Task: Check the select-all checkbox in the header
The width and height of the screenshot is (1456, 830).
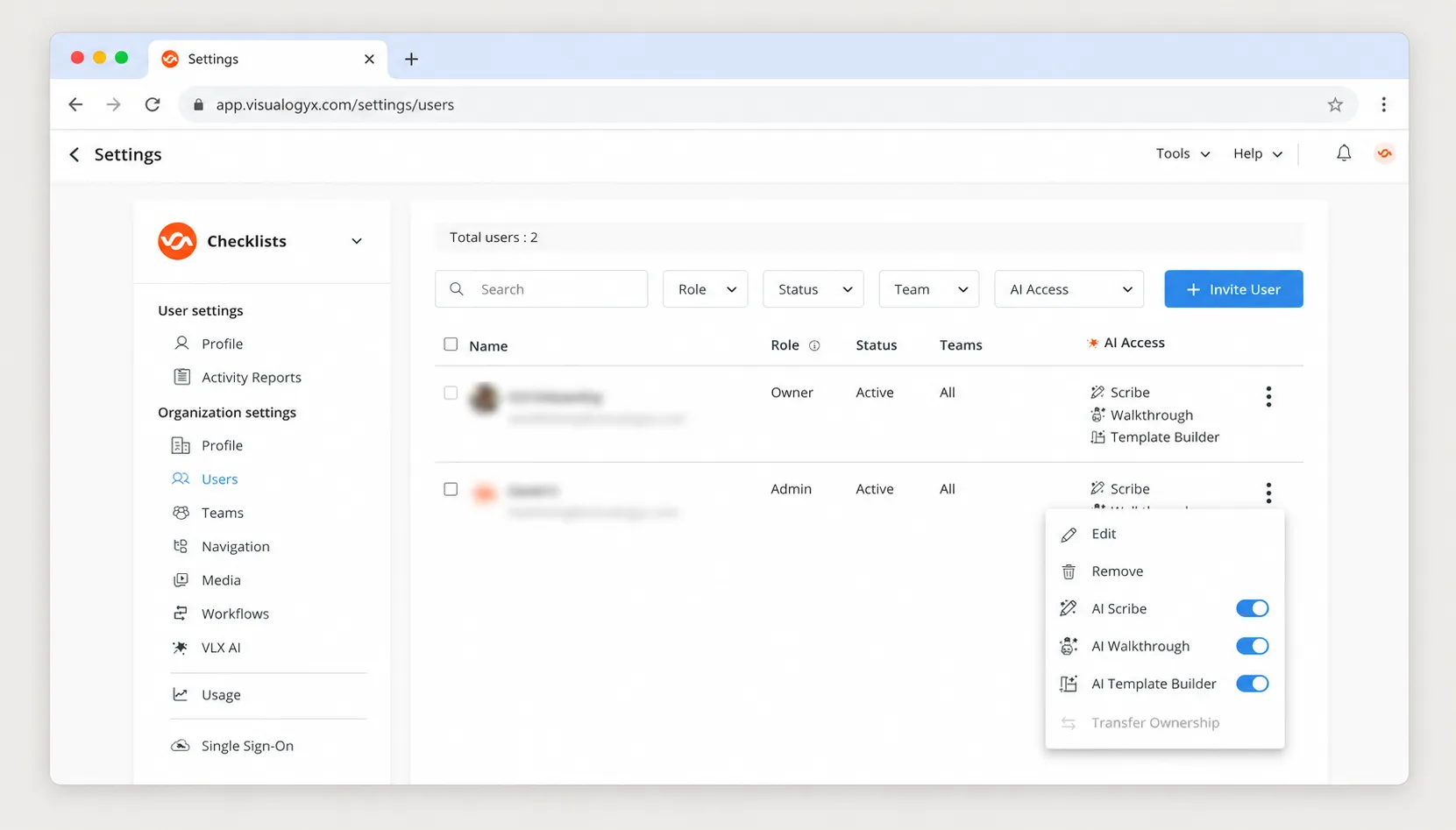Action: tap(451, 344)
